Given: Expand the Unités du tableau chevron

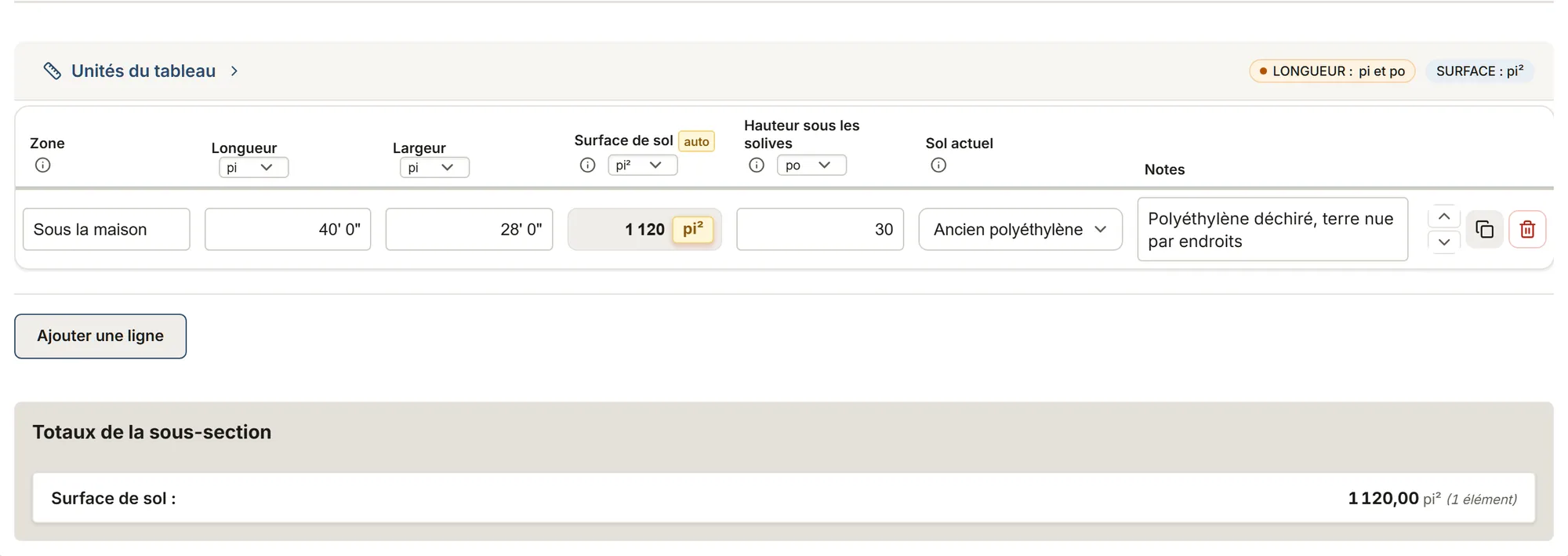Looking at the screenshot, I should point(234,71).
